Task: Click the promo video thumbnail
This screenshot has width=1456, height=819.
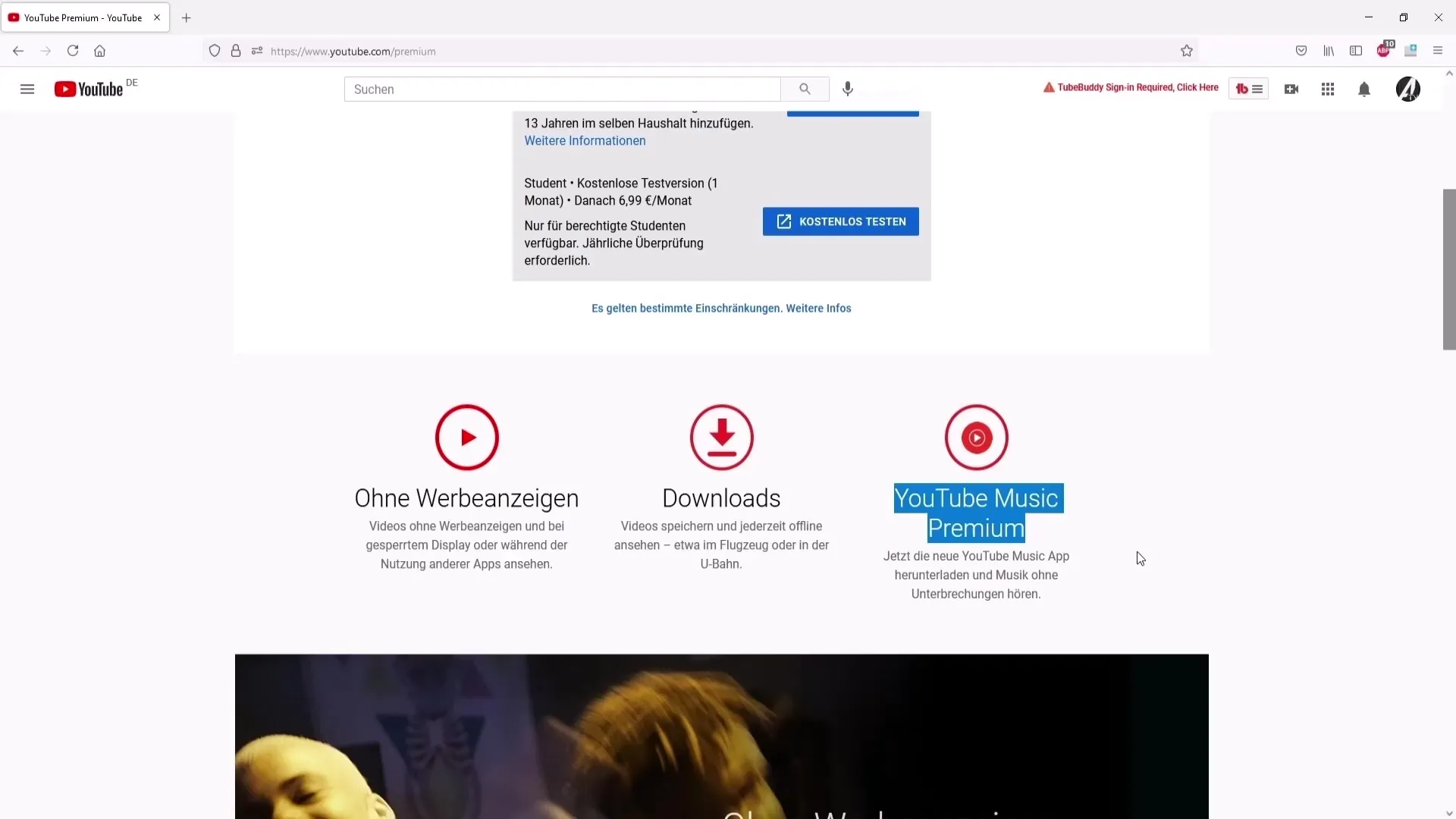Action: click(x=722, y=736)
